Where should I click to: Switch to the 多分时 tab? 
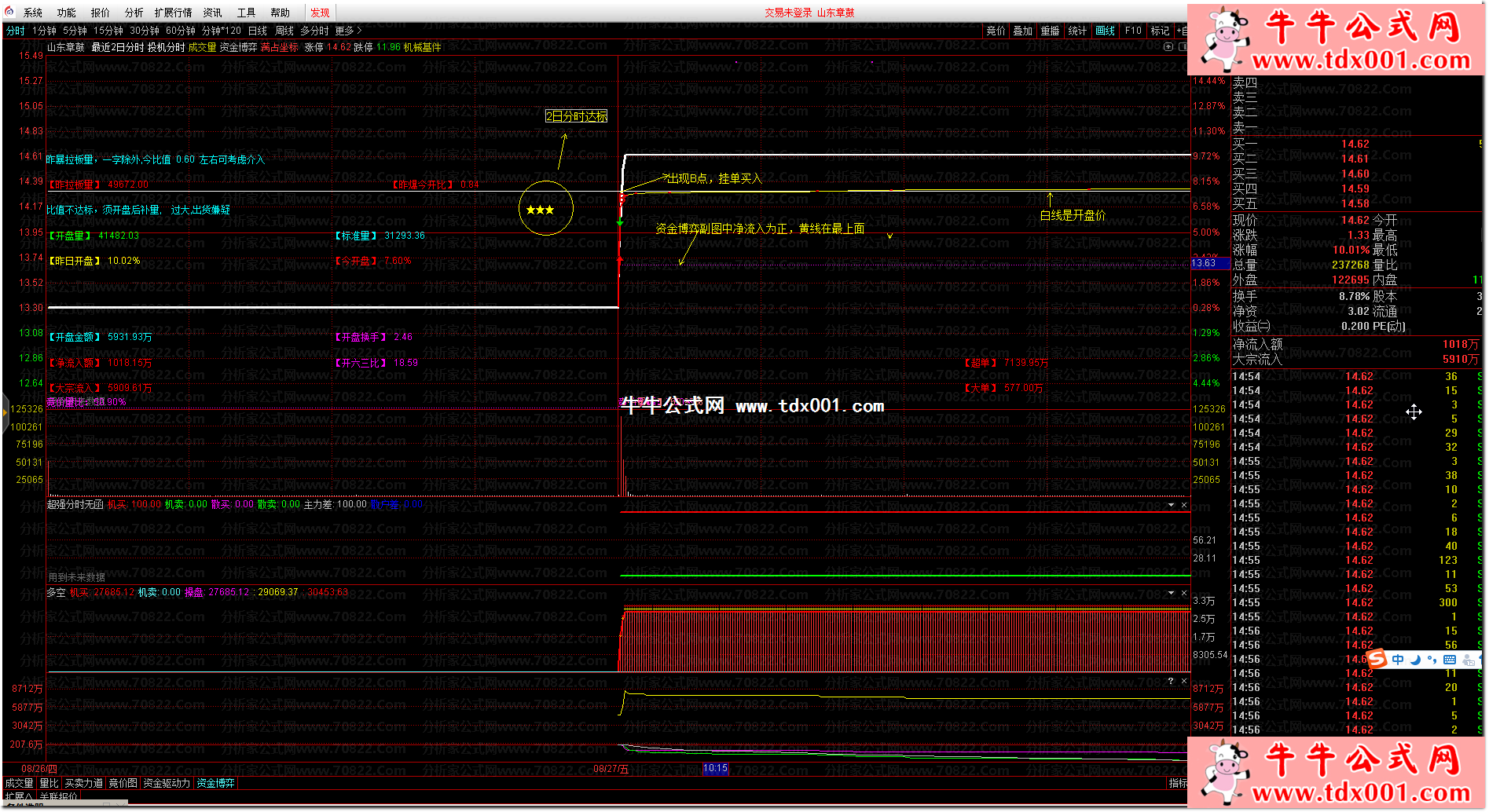point(314,31)
